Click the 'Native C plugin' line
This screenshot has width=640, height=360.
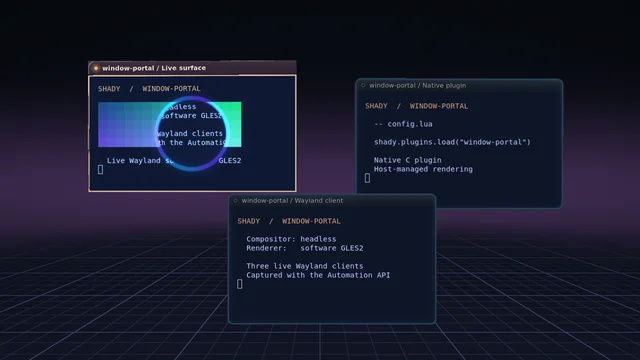tap(407, 160)
